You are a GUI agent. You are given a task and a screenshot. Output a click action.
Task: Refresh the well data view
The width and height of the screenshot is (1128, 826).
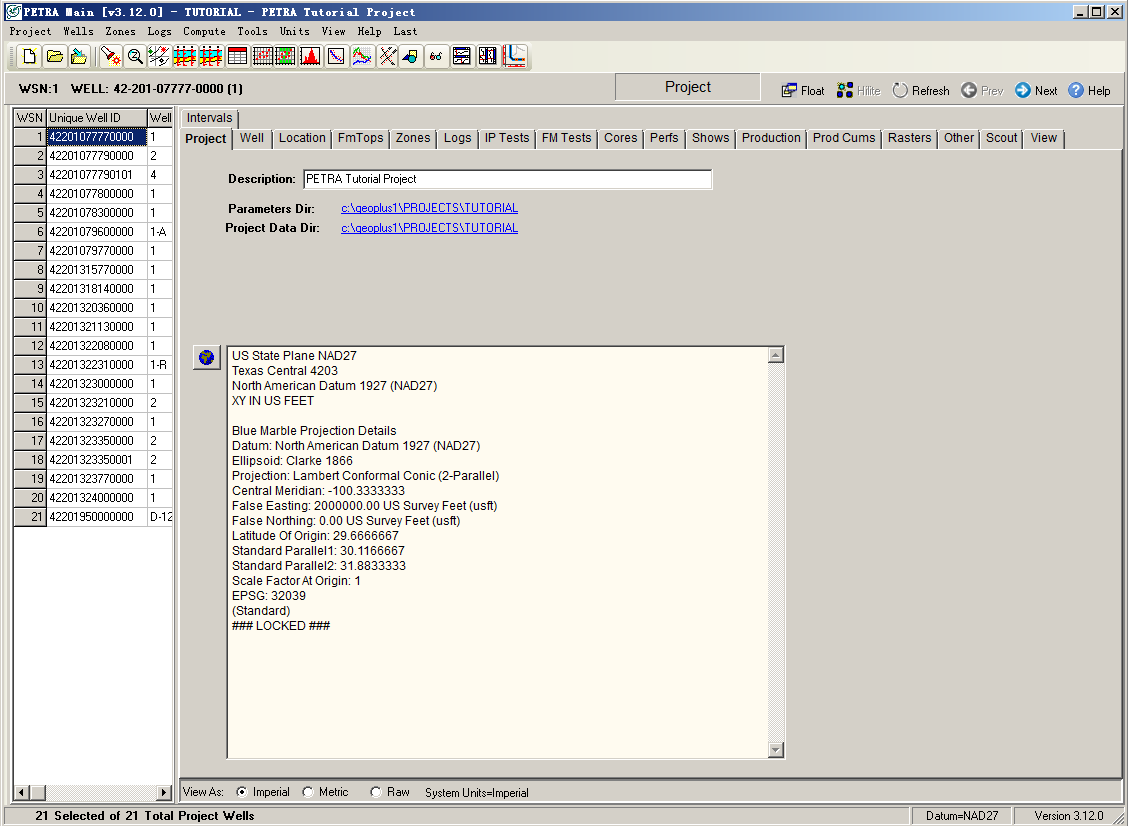click(x=921, y=91)
